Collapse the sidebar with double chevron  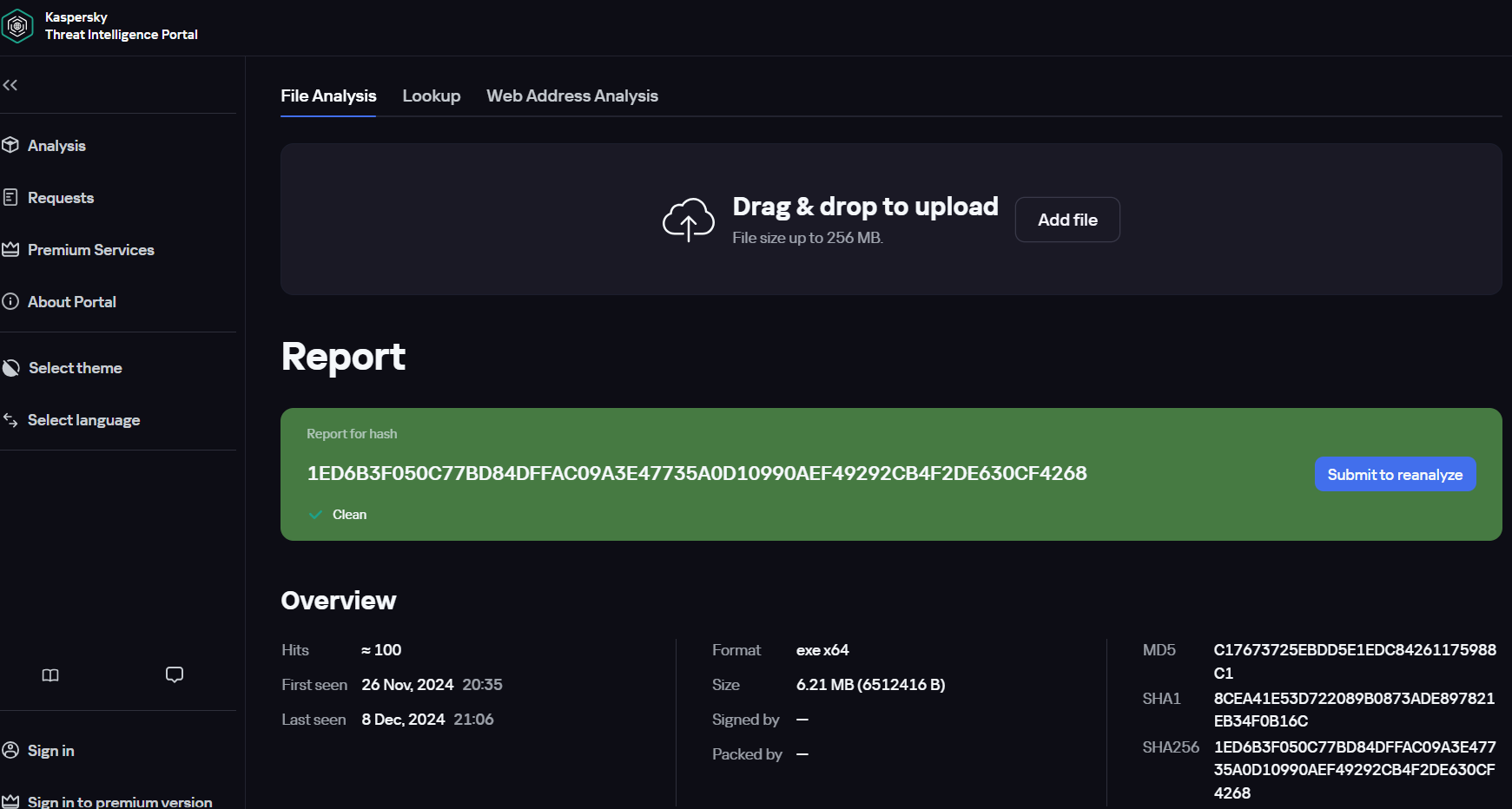[10, 85]
